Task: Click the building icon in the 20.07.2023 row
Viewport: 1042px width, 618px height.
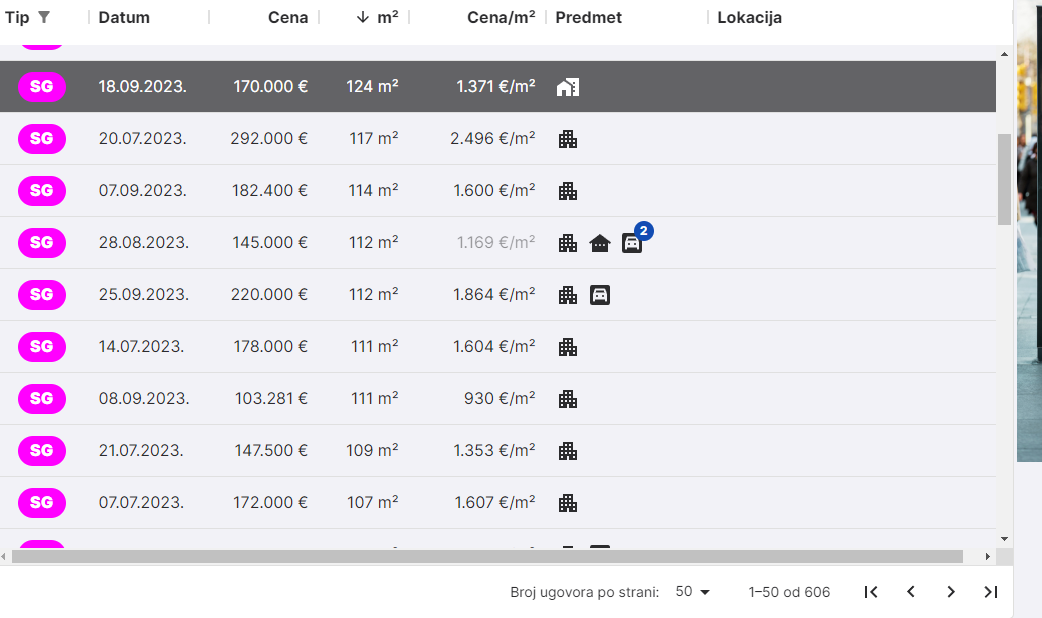Action: coord(567,139)
